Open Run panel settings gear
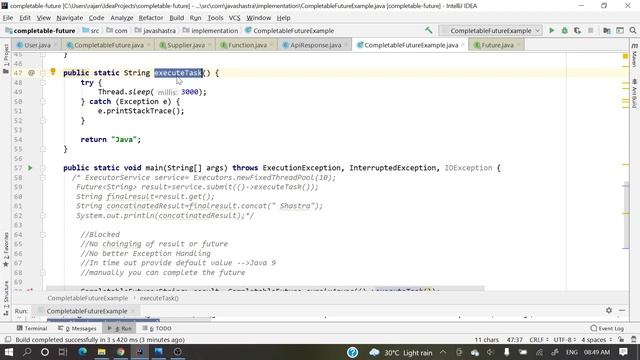This screenshot has width=640, height=360. coord(609,310)
